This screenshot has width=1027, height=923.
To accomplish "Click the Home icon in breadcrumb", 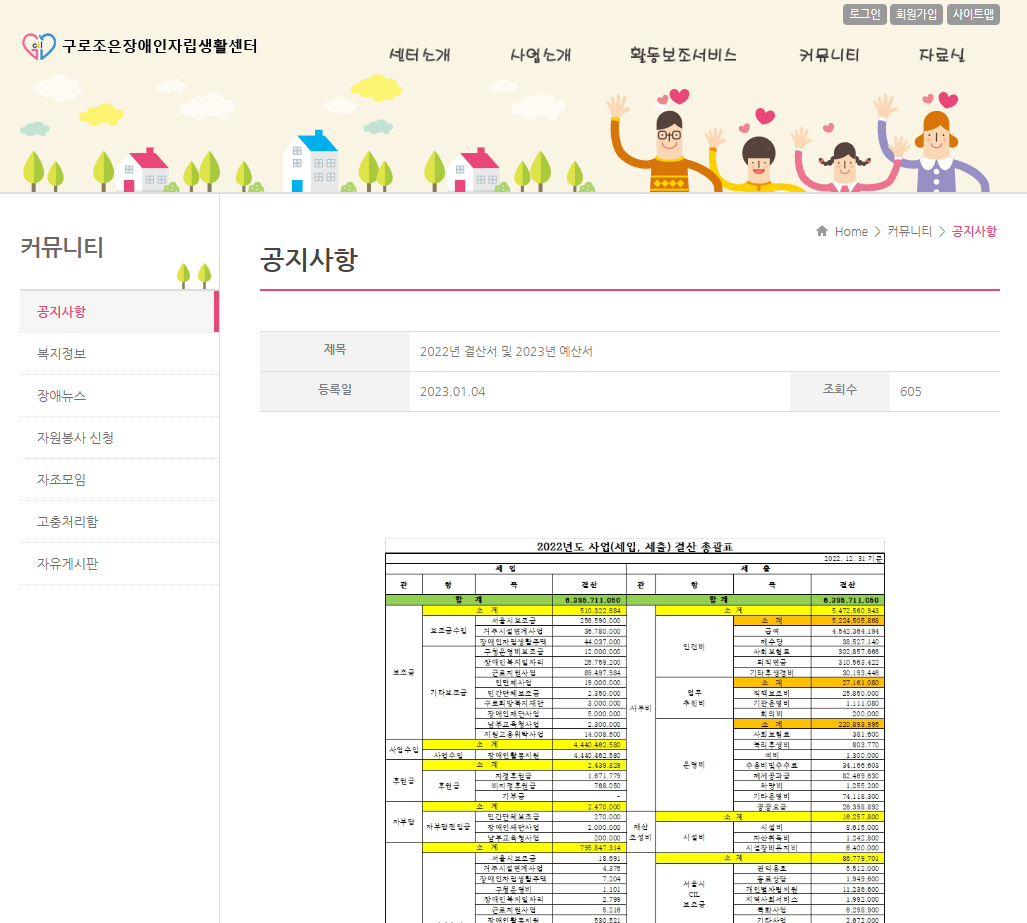I will tap(822, 231).
